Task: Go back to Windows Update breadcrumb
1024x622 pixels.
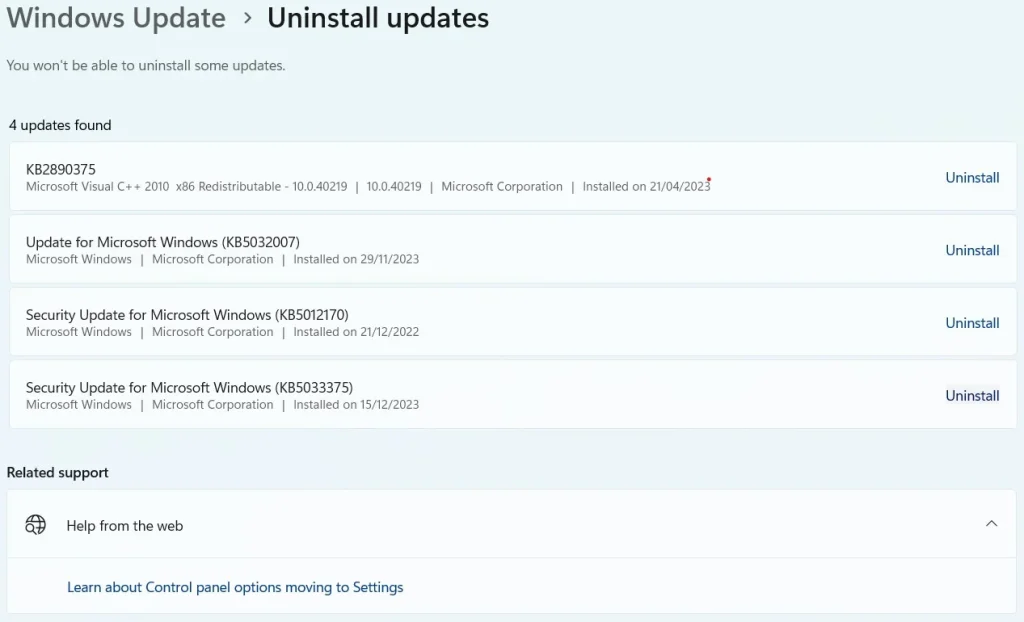Action: 116,18
